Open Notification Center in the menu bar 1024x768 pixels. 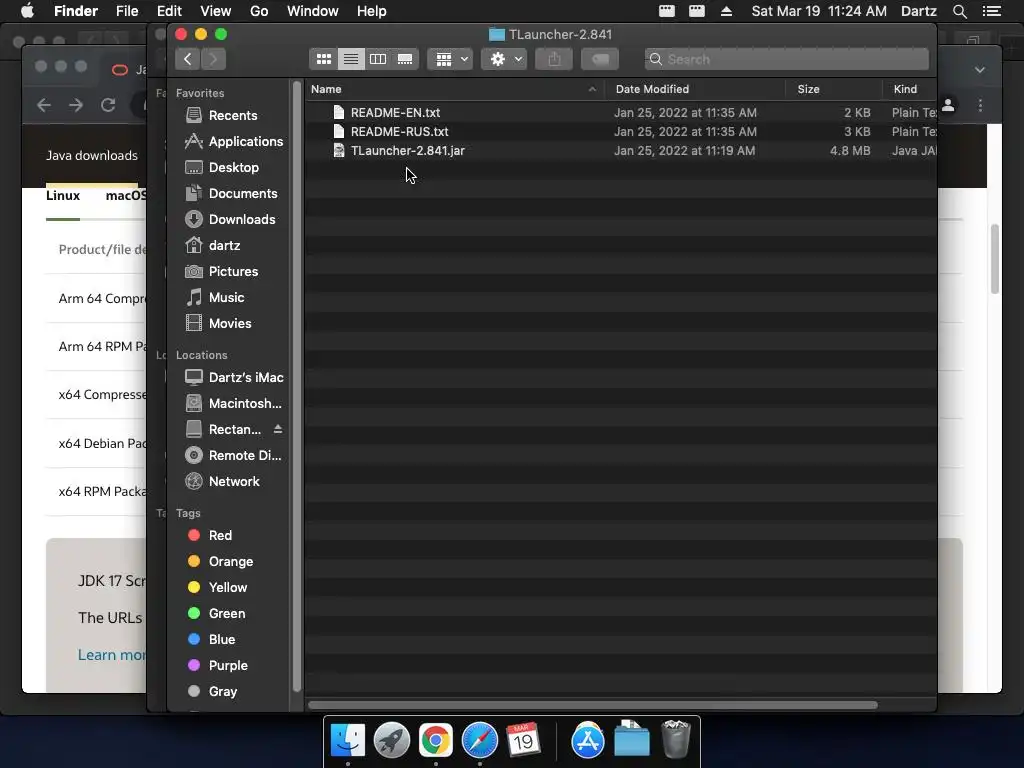(x=991, y=11)
